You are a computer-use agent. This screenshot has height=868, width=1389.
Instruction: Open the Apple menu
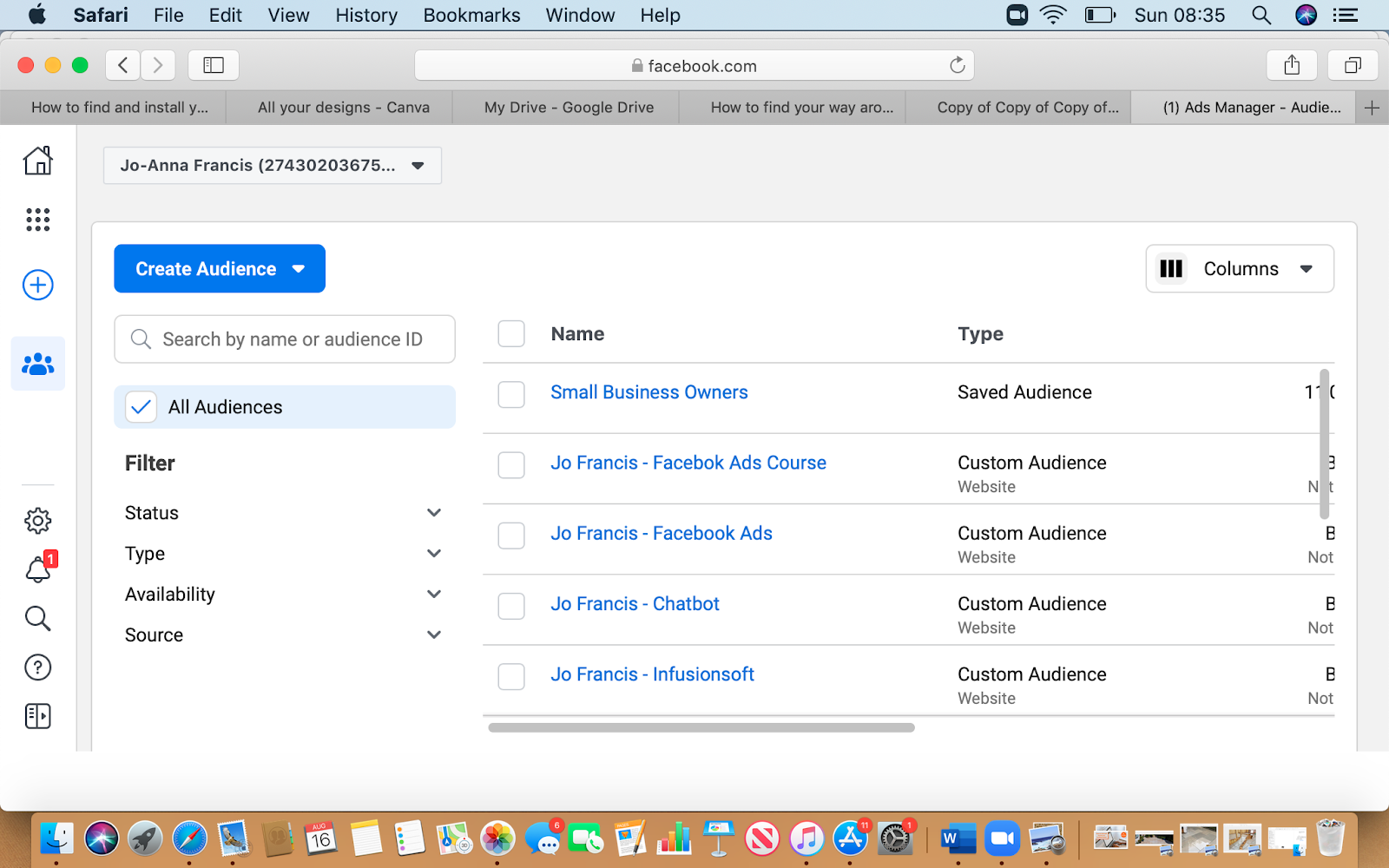coord(37,15)
